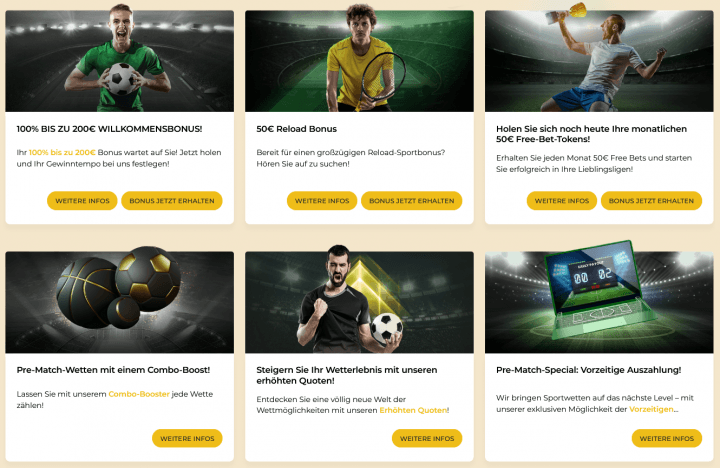The height and width of the screenshot is (468, 720).
Task: Open the Vorzeitigen highlighted link
Action: [651, 409]
